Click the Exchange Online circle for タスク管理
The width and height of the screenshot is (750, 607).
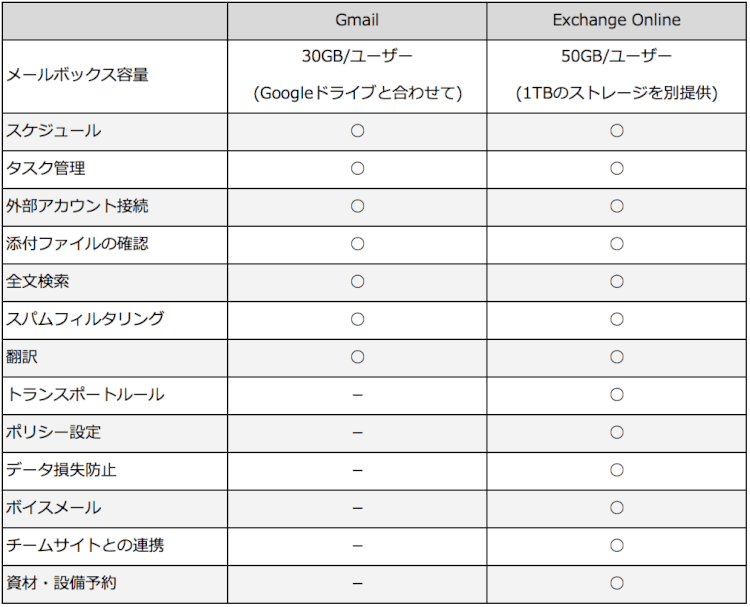tap(617, 168)
